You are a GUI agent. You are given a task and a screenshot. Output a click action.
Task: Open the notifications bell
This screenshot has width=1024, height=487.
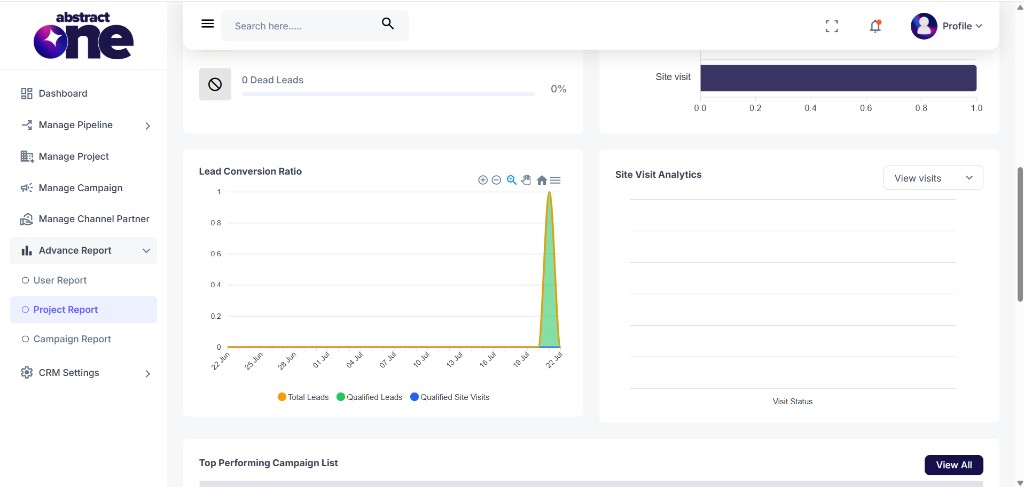(x=875, y=26)
